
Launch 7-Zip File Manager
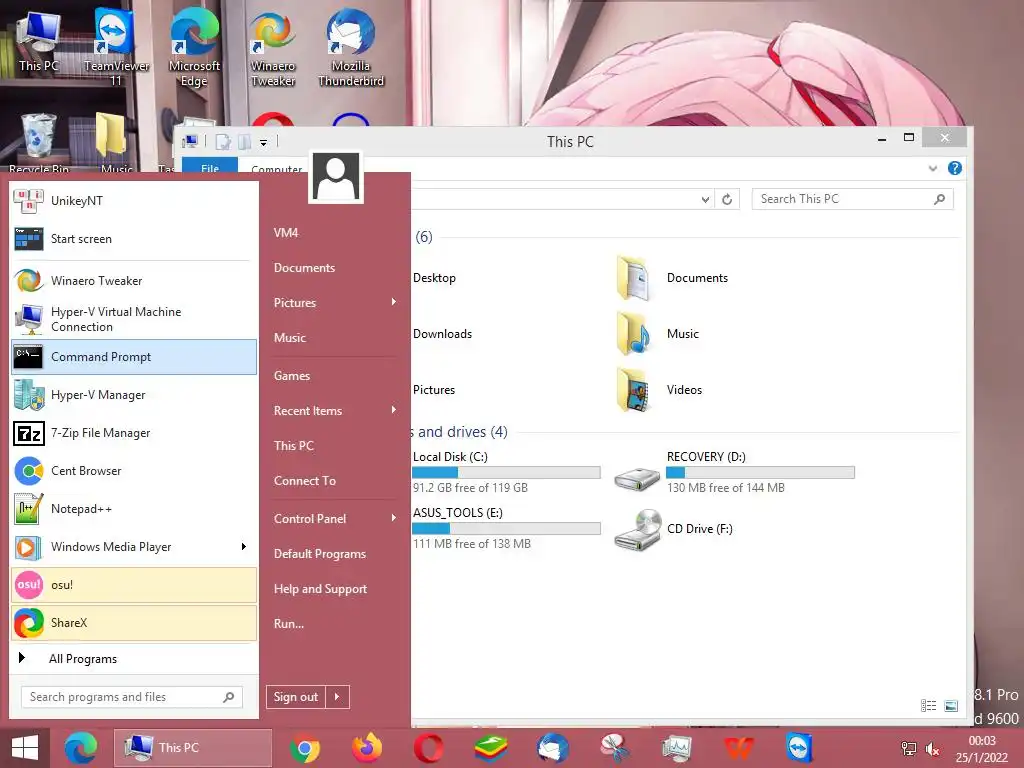point(134,433)
